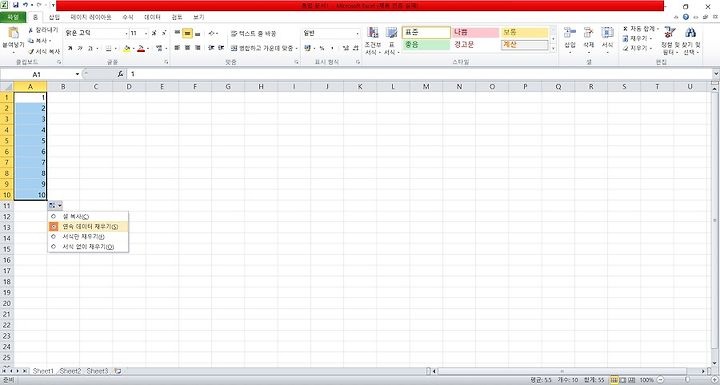Switch to Page Layout (페이지 레이아웃) tab
The width and height of the screenshot is (720, 385).
(91, 17)
